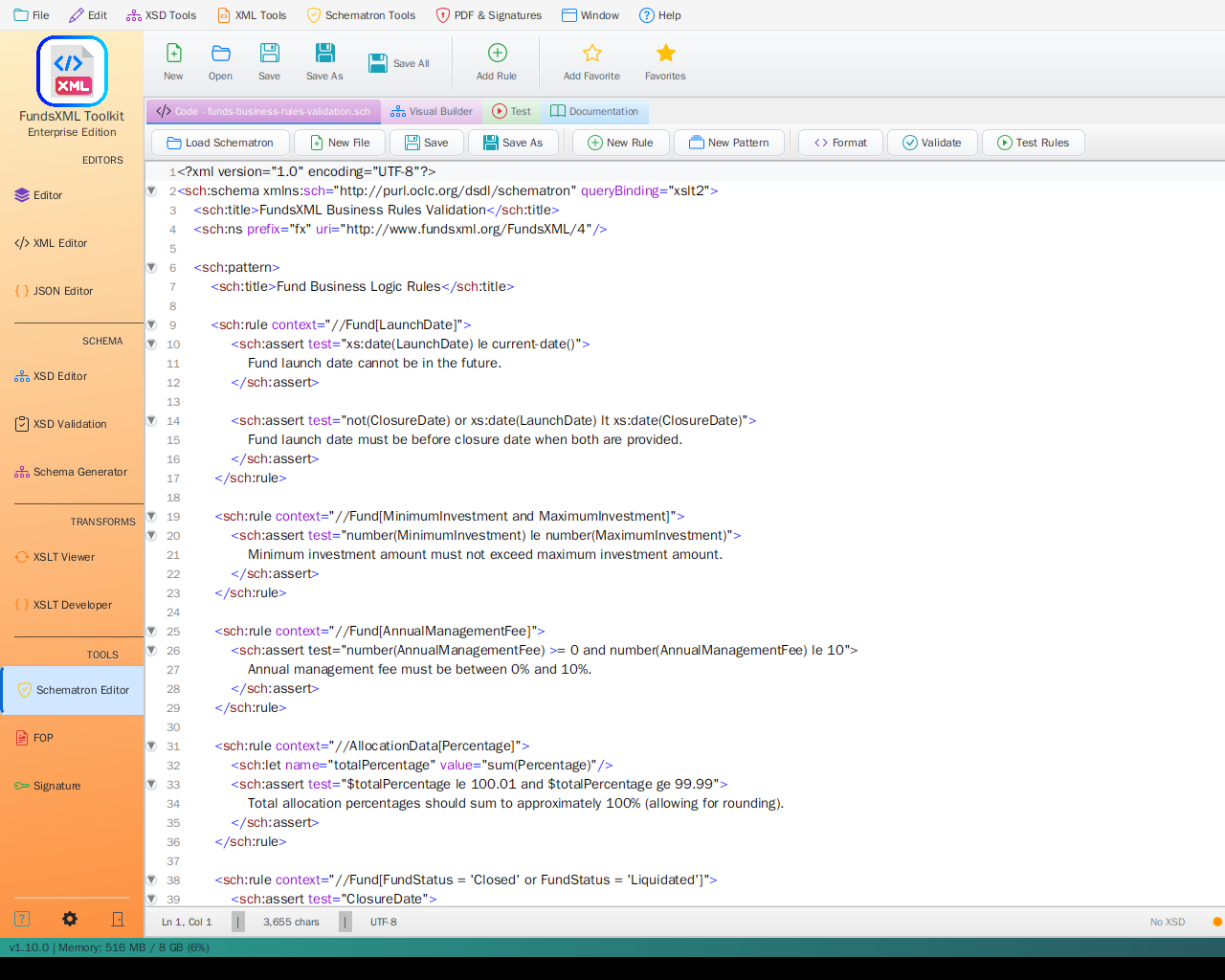Screen dimensions: 1225x980
Task: Open the Schematron Tools menu
Action: [x=361, y=15]
